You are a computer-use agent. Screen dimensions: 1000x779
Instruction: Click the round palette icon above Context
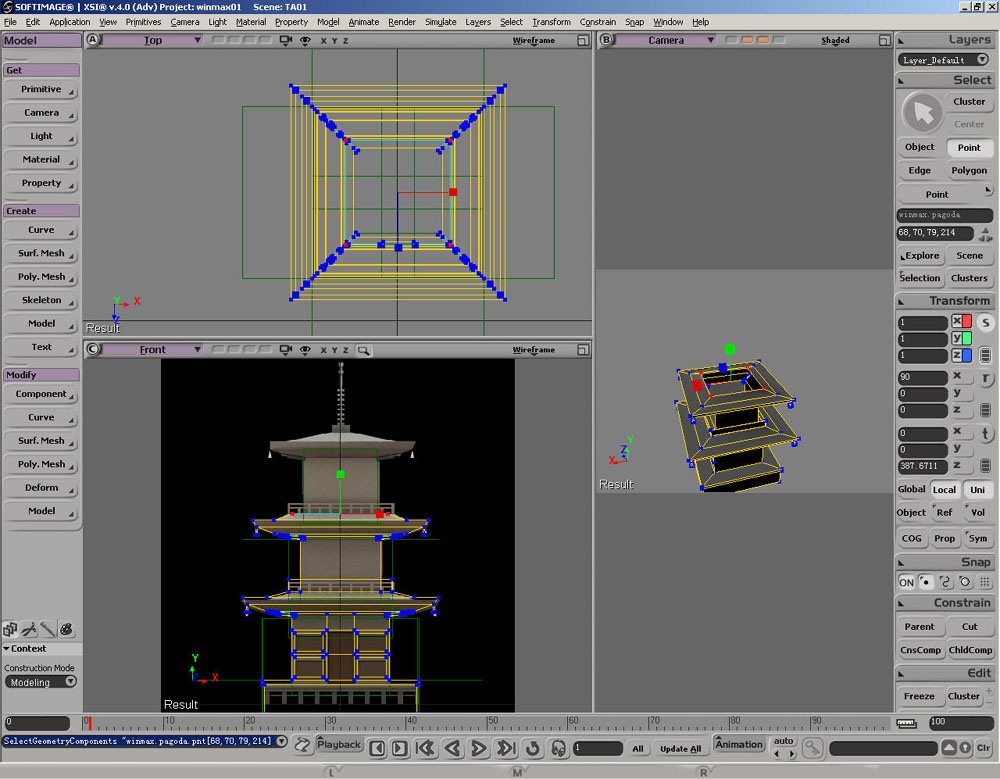pos(66,629)
